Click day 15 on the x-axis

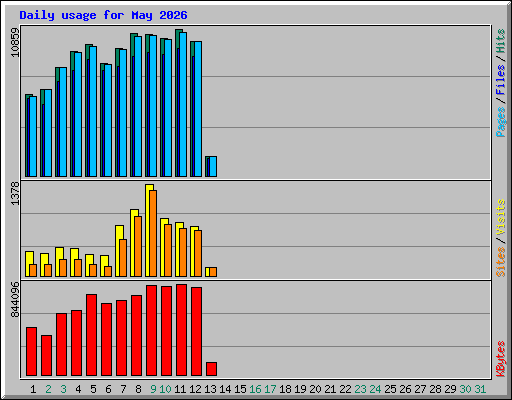[x=240, y=389]
